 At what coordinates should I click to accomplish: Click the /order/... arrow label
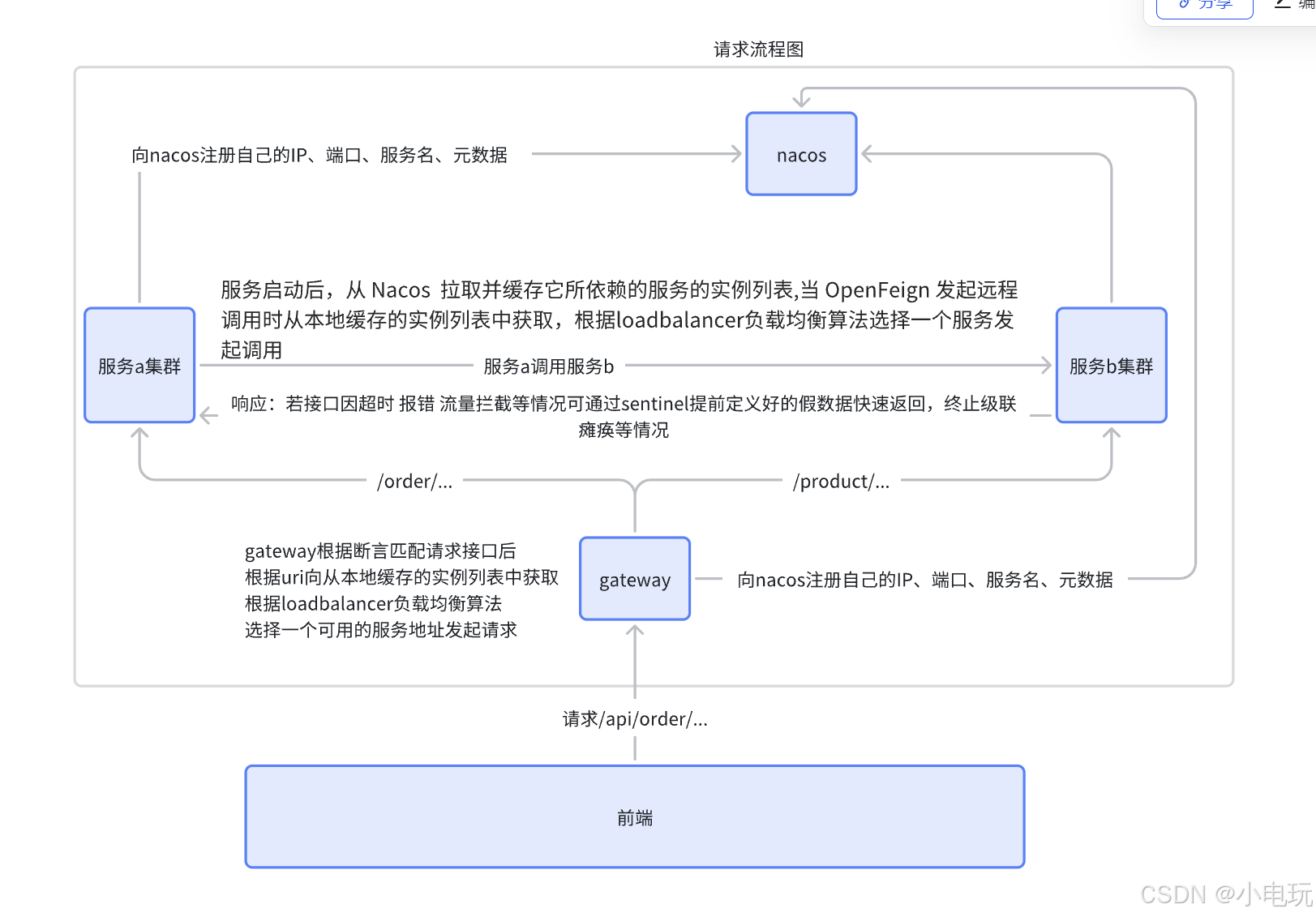click(415, 481)
